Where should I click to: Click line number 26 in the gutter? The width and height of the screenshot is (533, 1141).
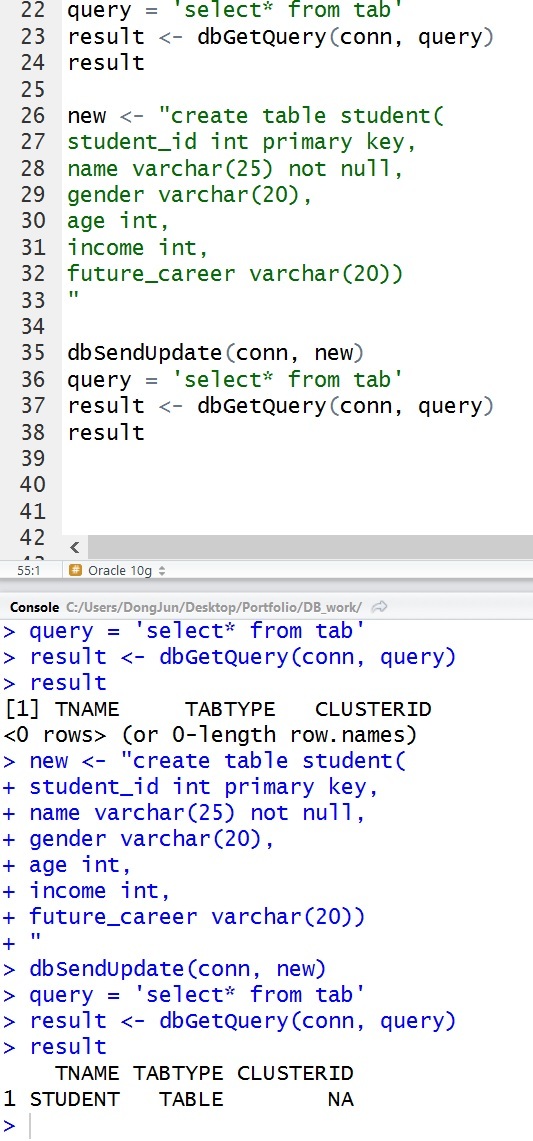coord(32,116)
